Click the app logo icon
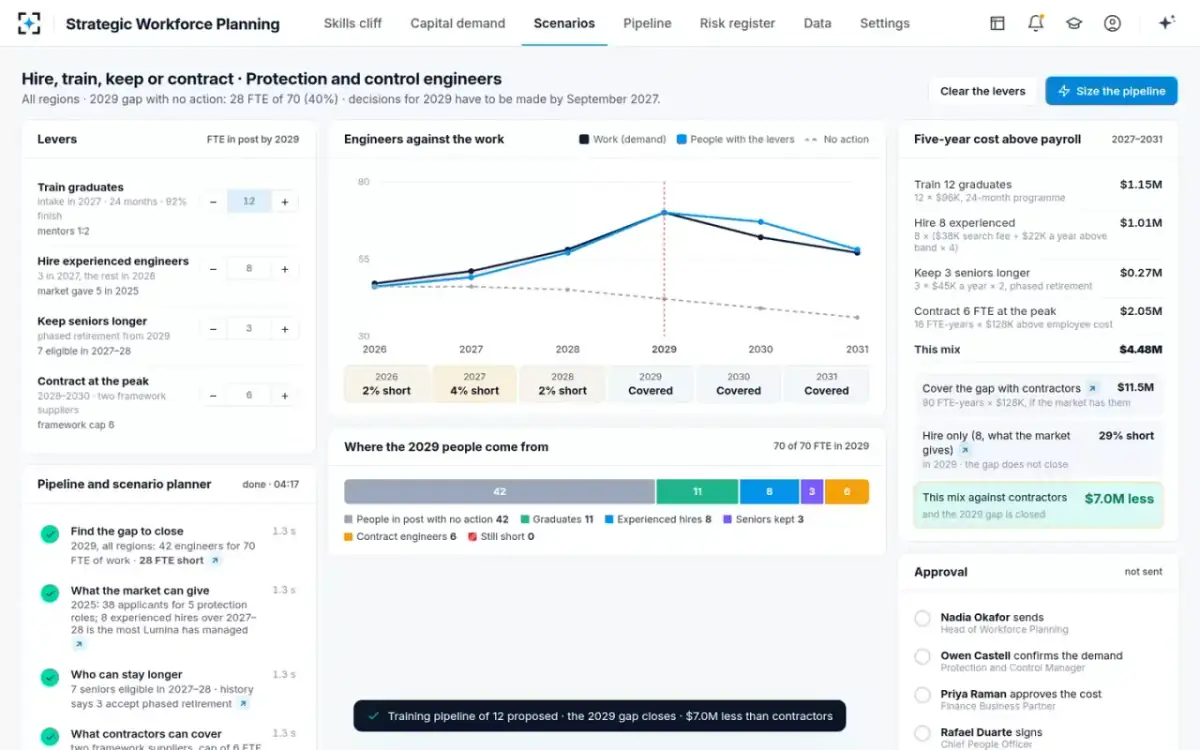Image resolution: width=1200 pixels, height=750 pixels. coord(29,24)
